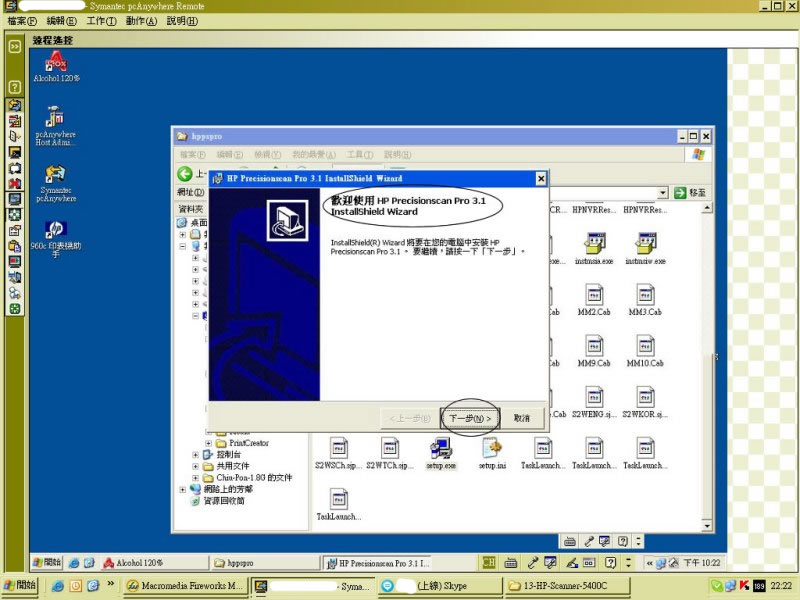Image resolution: width=800 pixels, height=600 pixels.
Task: Select the instmsiw.exe file
Action: click(645, 249)
